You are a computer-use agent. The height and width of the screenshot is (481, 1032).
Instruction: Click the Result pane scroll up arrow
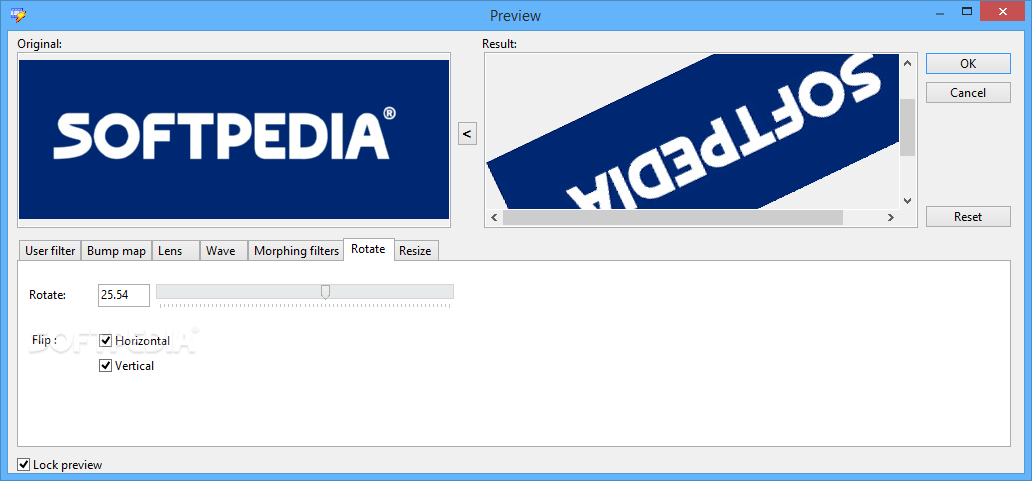tap(908, 63)
